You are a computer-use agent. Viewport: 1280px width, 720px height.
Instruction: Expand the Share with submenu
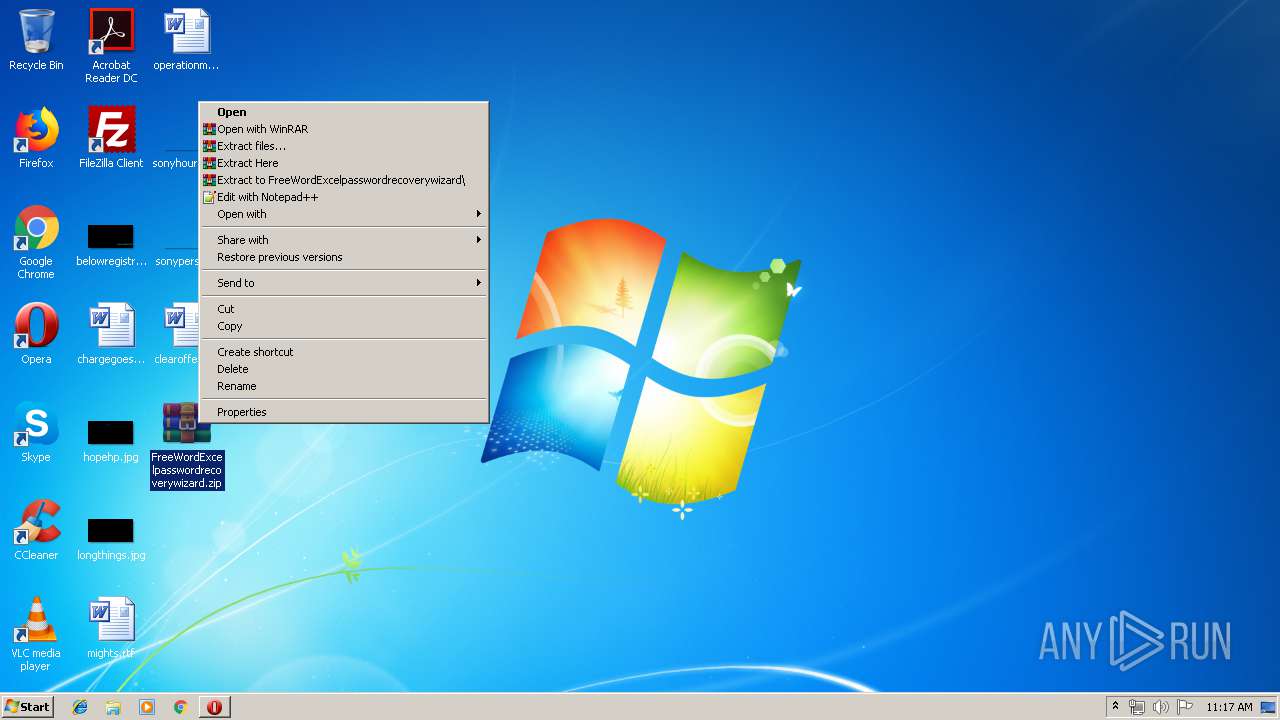[x=344, y=240]
